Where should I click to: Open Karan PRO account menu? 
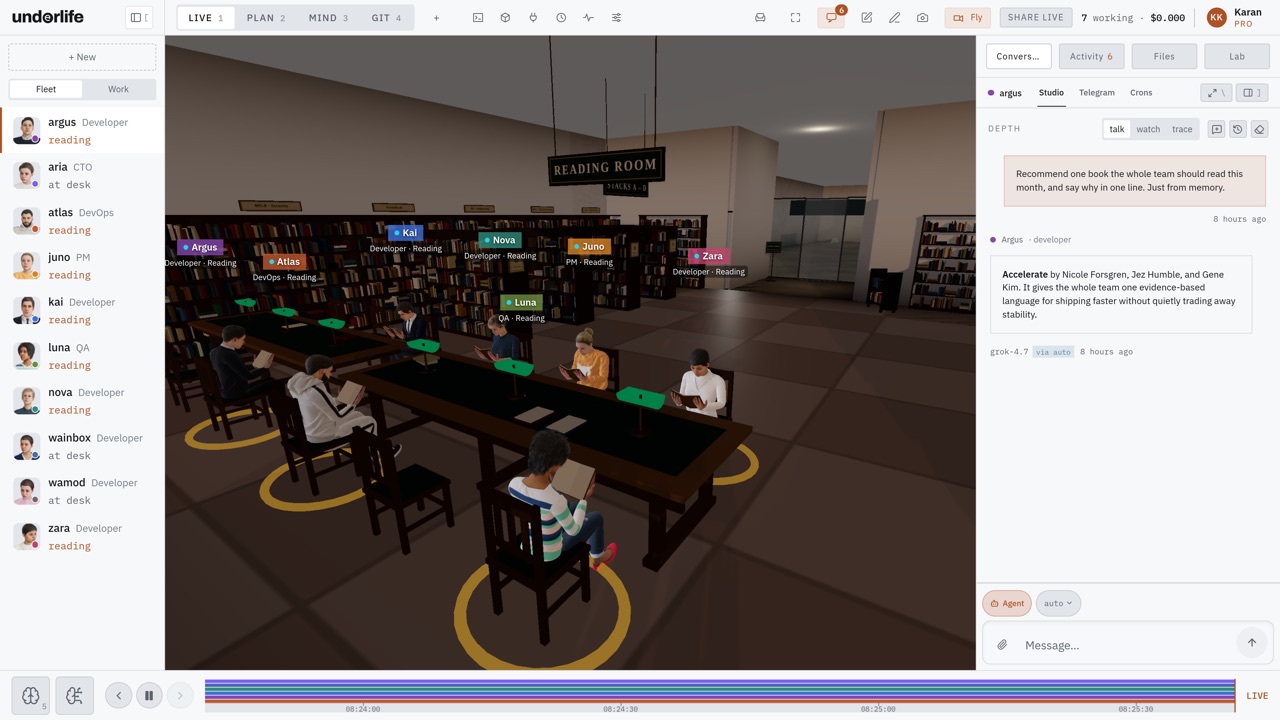point(1236,18)
